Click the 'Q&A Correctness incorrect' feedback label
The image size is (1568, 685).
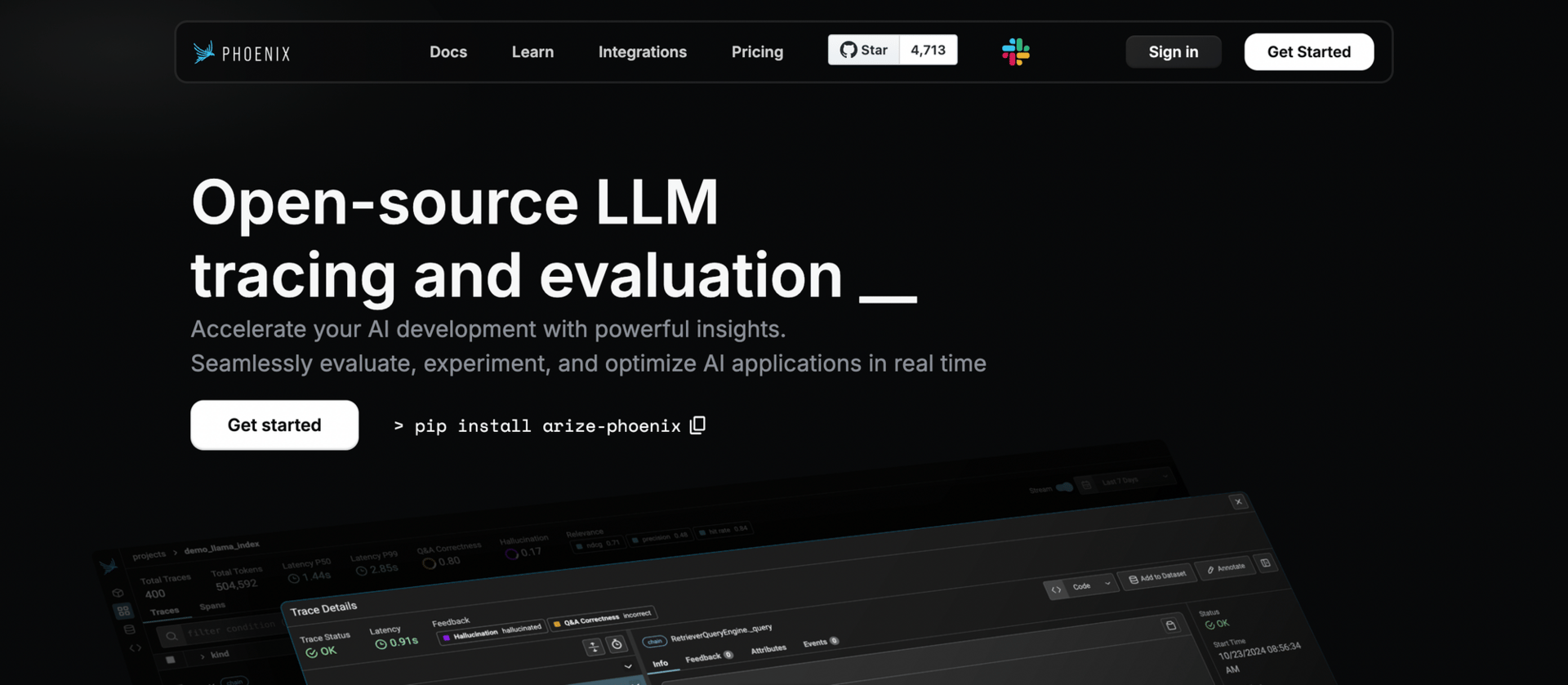coord(603,619)
